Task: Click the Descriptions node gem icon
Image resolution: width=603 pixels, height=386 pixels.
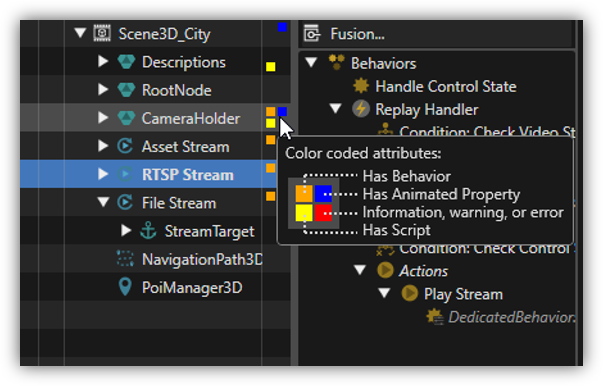Action: (x=126, y=62)
